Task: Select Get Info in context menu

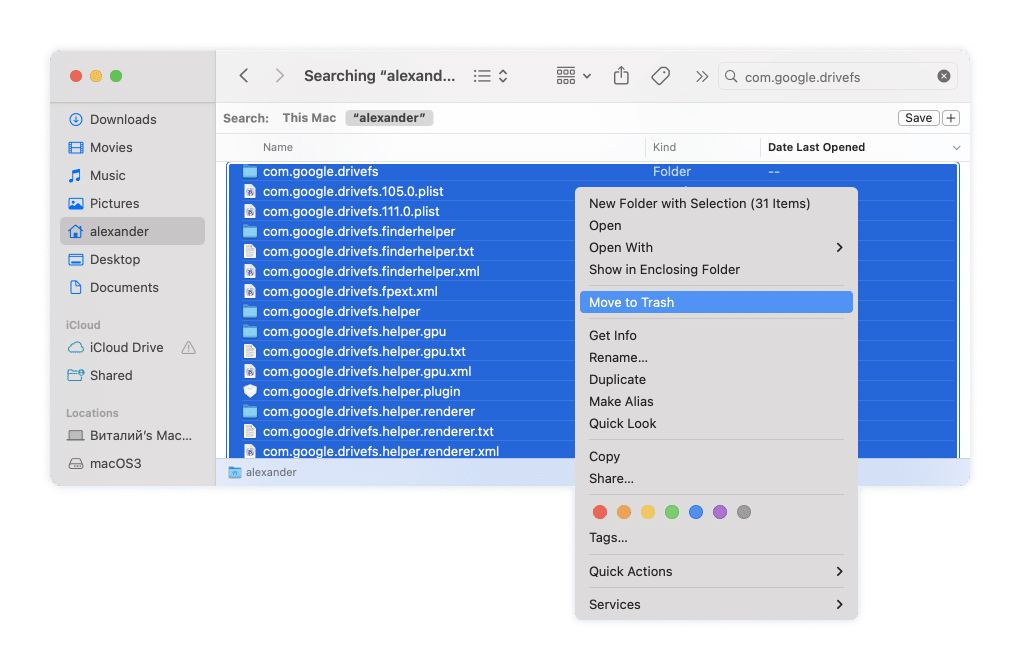Action: click(613, 336)
